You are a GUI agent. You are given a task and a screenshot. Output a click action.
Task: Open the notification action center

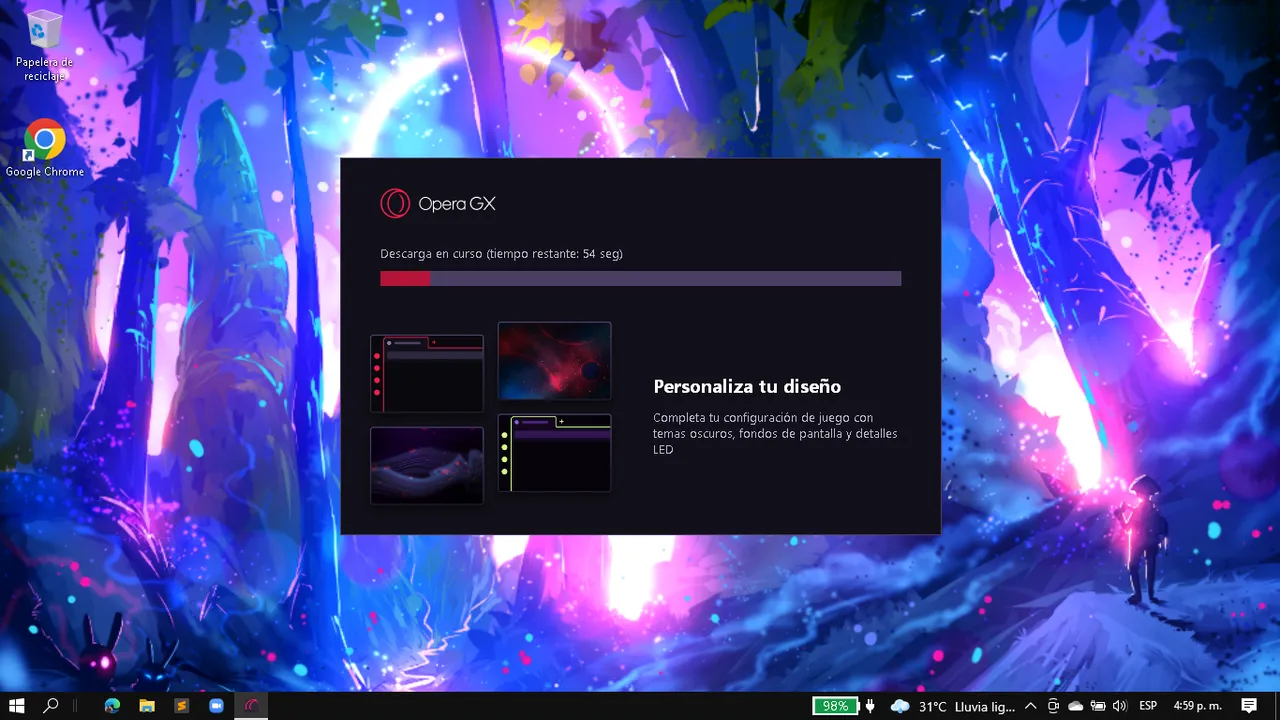click(1249, 706)
